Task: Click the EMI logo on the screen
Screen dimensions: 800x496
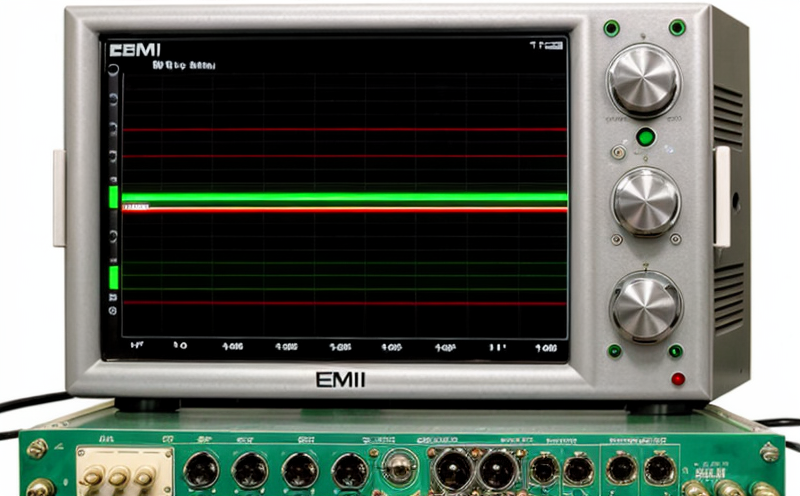Action: 135,49
